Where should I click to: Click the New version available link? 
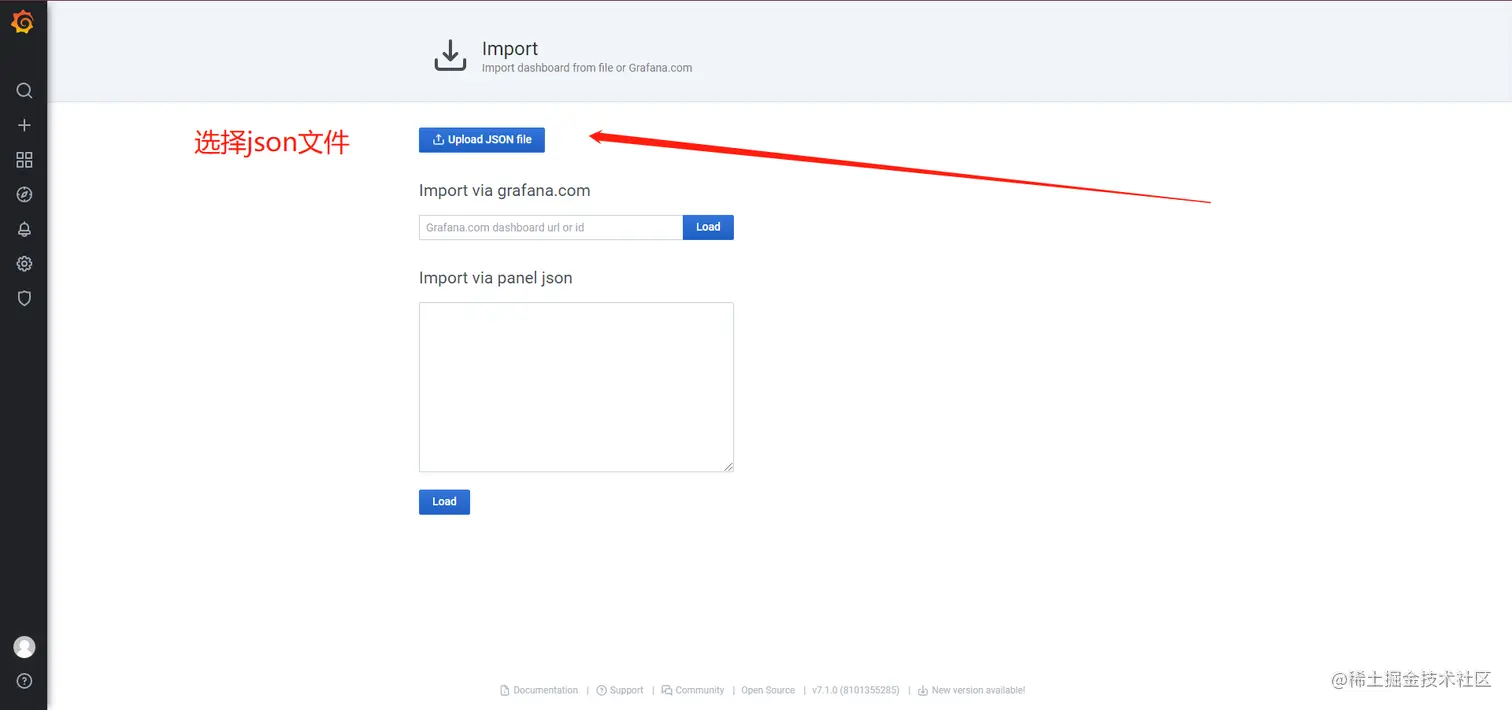tap(971, 690)
